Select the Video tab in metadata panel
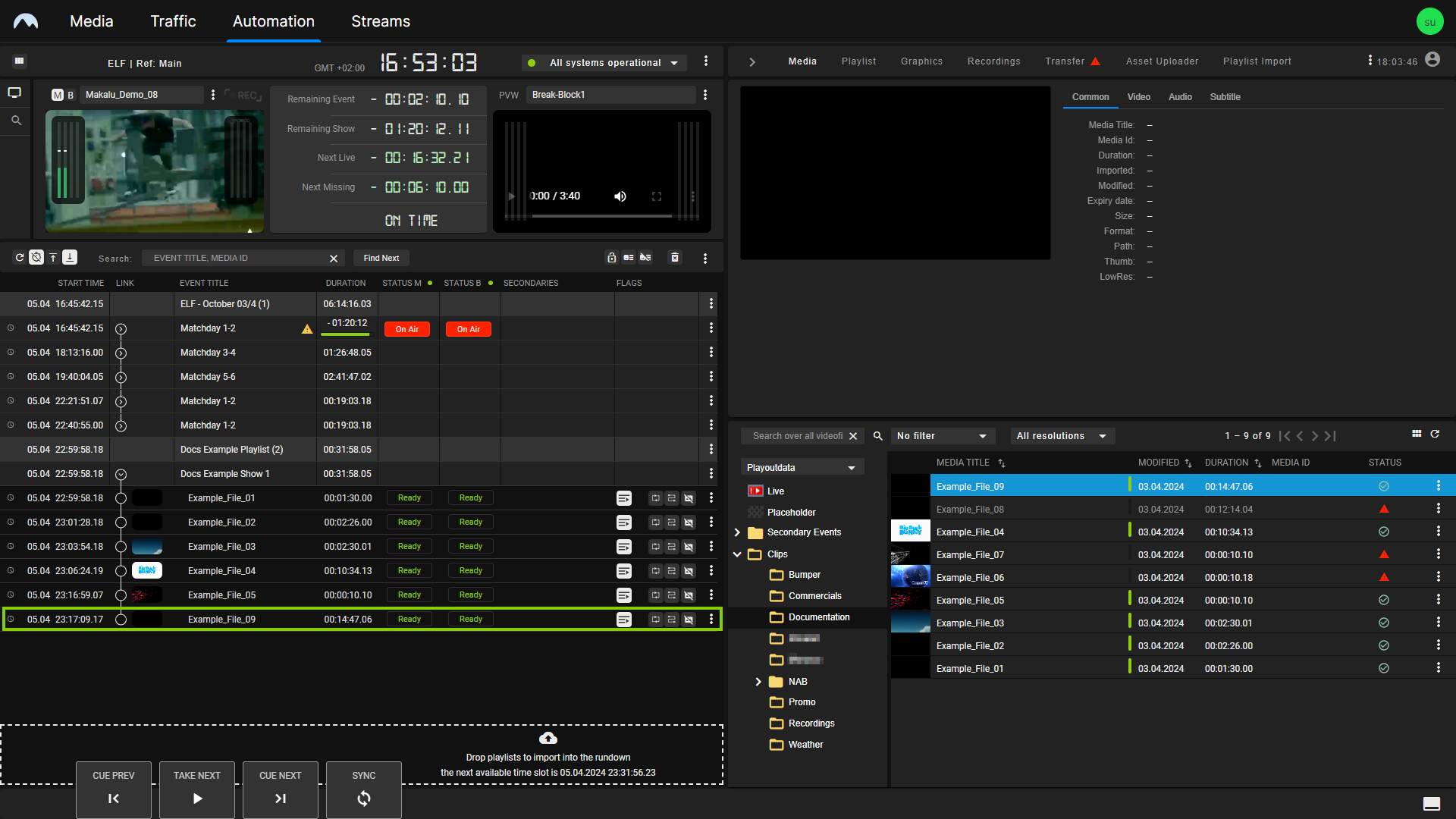 pyautogui.click(x=1138, y=97)
